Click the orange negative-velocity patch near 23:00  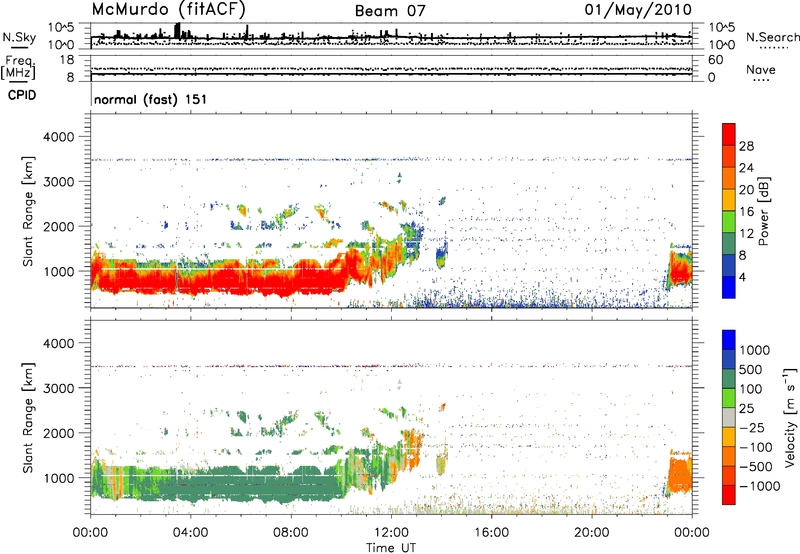click(x=680, y=474)
